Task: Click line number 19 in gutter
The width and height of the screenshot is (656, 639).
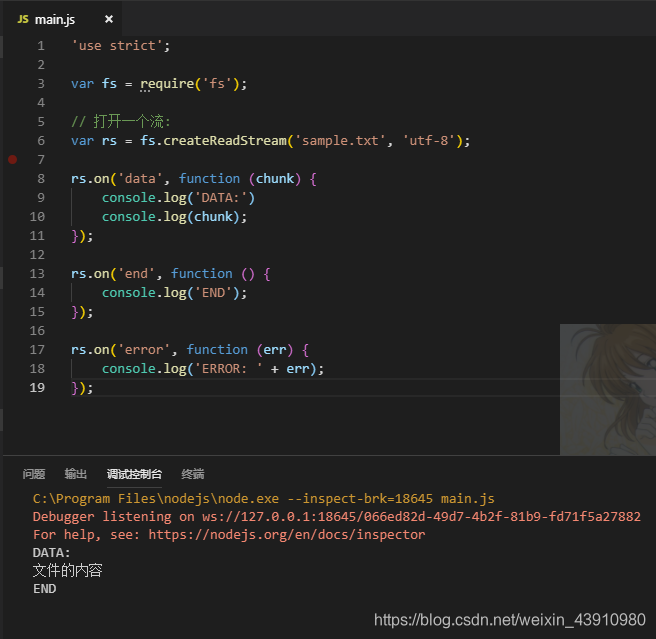Action: (37, 388)
